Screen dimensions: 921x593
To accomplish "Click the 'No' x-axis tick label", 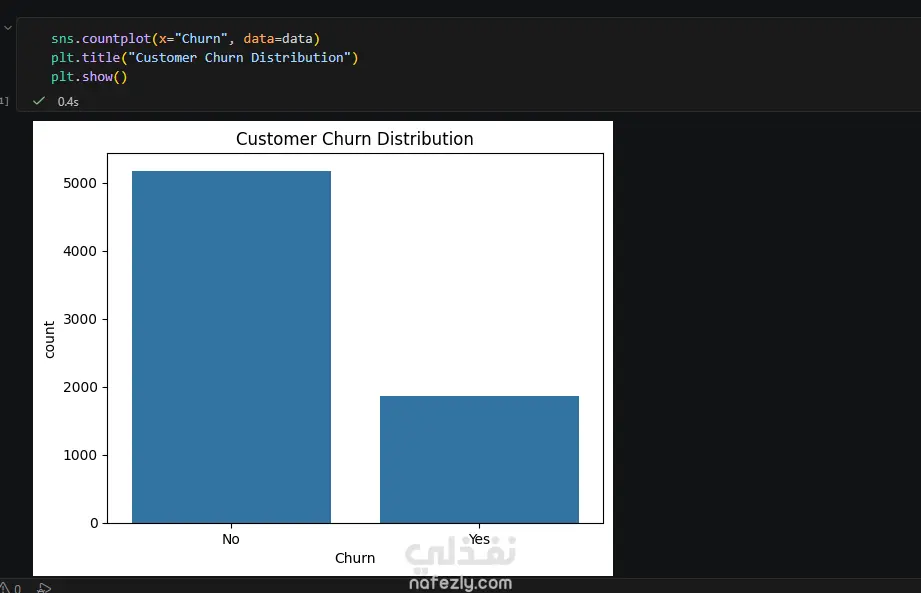I will pyautogui.click(x=231, y=539).
